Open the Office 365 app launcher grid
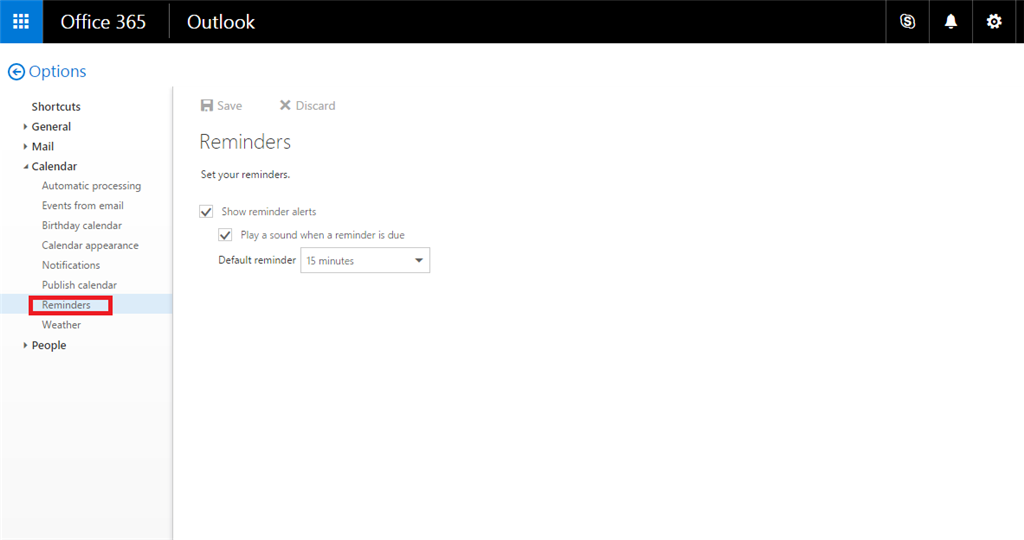1024x540 pixels. click(21, 22)
